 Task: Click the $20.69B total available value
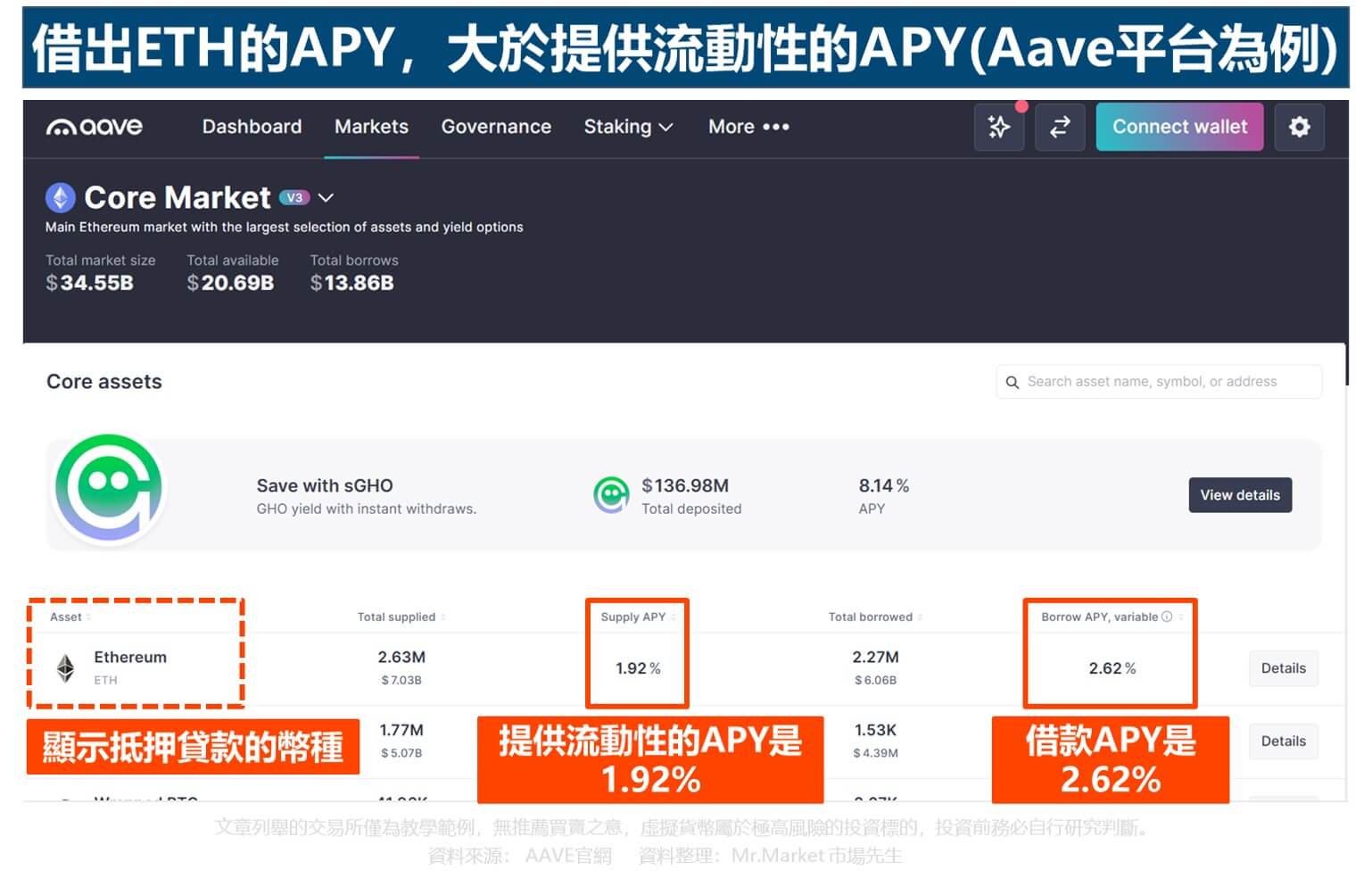click(230, 283)
